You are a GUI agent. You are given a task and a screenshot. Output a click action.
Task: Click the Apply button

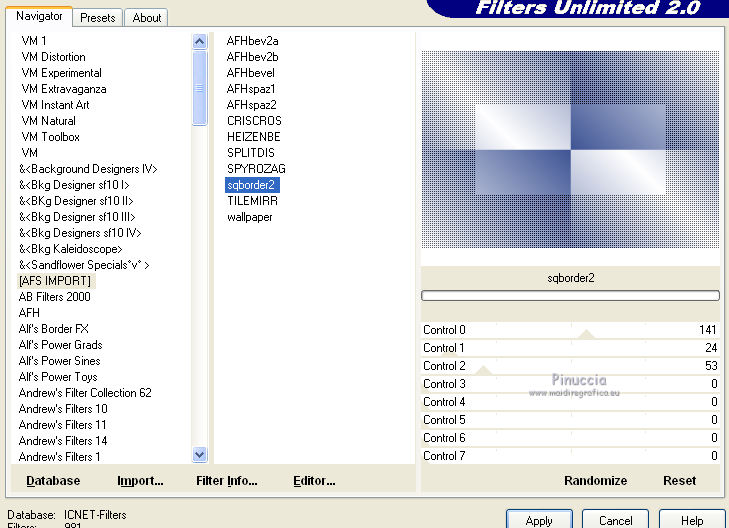(x=539, y=520)
